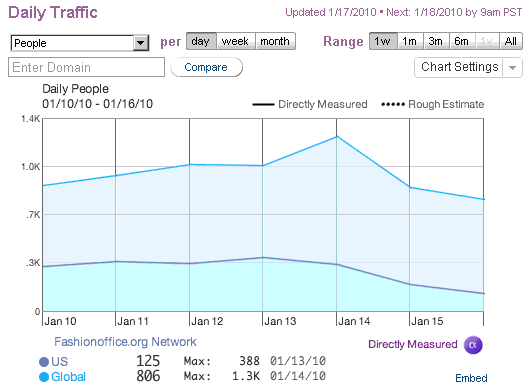Screen dimensions: 530x392
Task: Open Chart Settings menu
Action: tap(468, 67)
